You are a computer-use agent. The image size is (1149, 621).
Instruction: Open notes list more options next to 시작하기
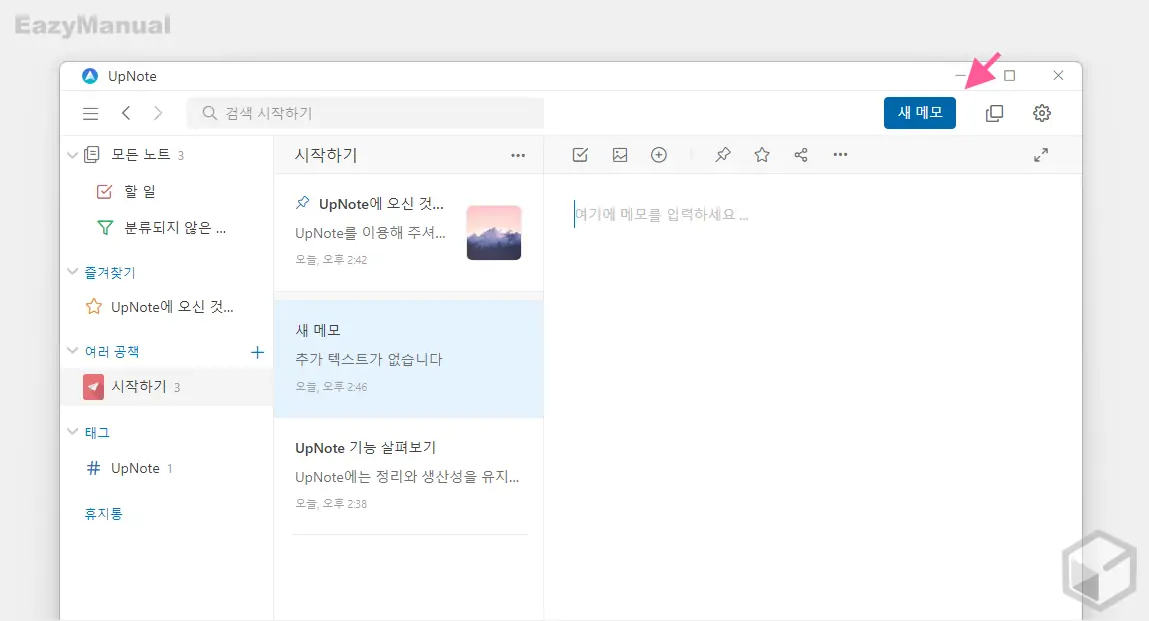pyautogui.click(x=518, y=155)
